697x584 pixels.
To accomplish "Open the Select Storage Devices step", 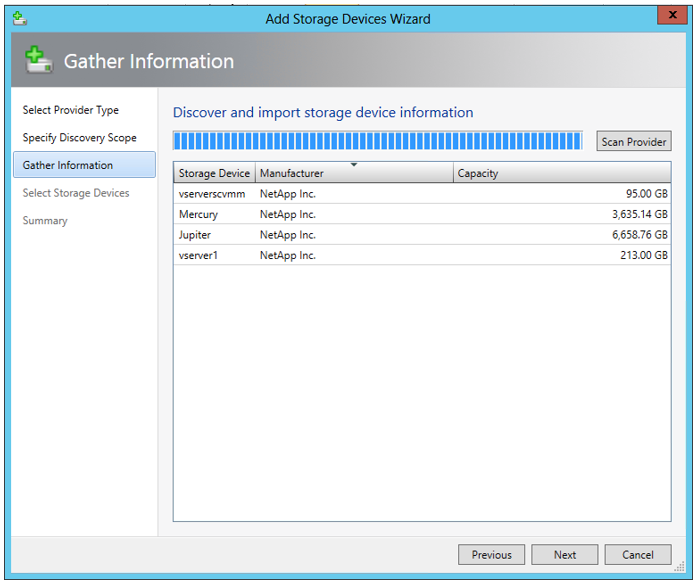I will click(76, 193).
